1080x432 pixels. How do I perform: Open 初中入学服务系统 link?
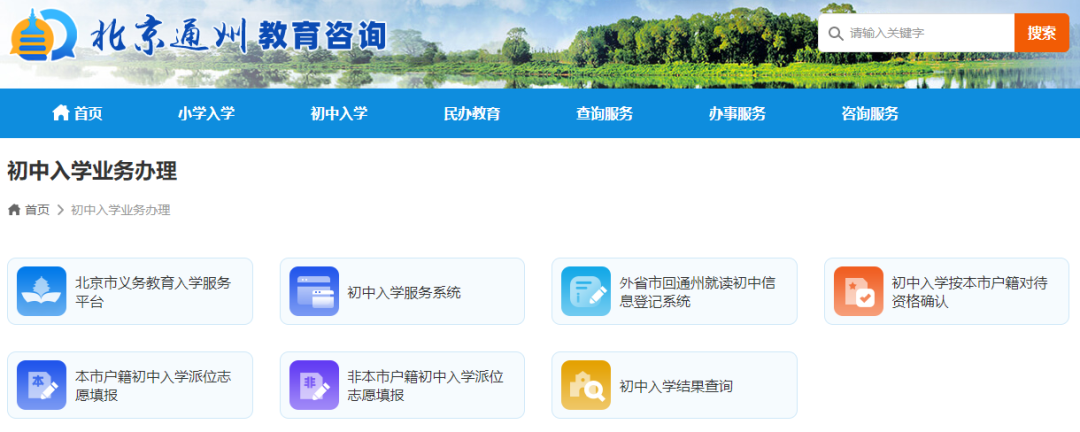coord(402,291)
